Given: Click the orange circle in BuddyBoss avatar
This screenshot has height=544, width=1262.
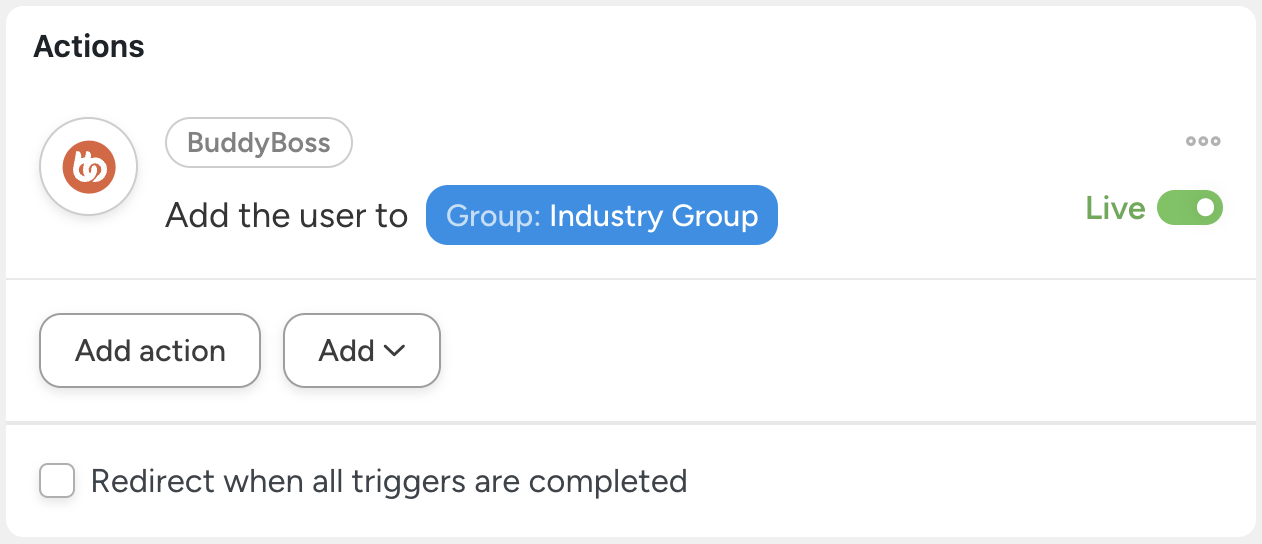Looking at the screenshot, I should 88,167.
